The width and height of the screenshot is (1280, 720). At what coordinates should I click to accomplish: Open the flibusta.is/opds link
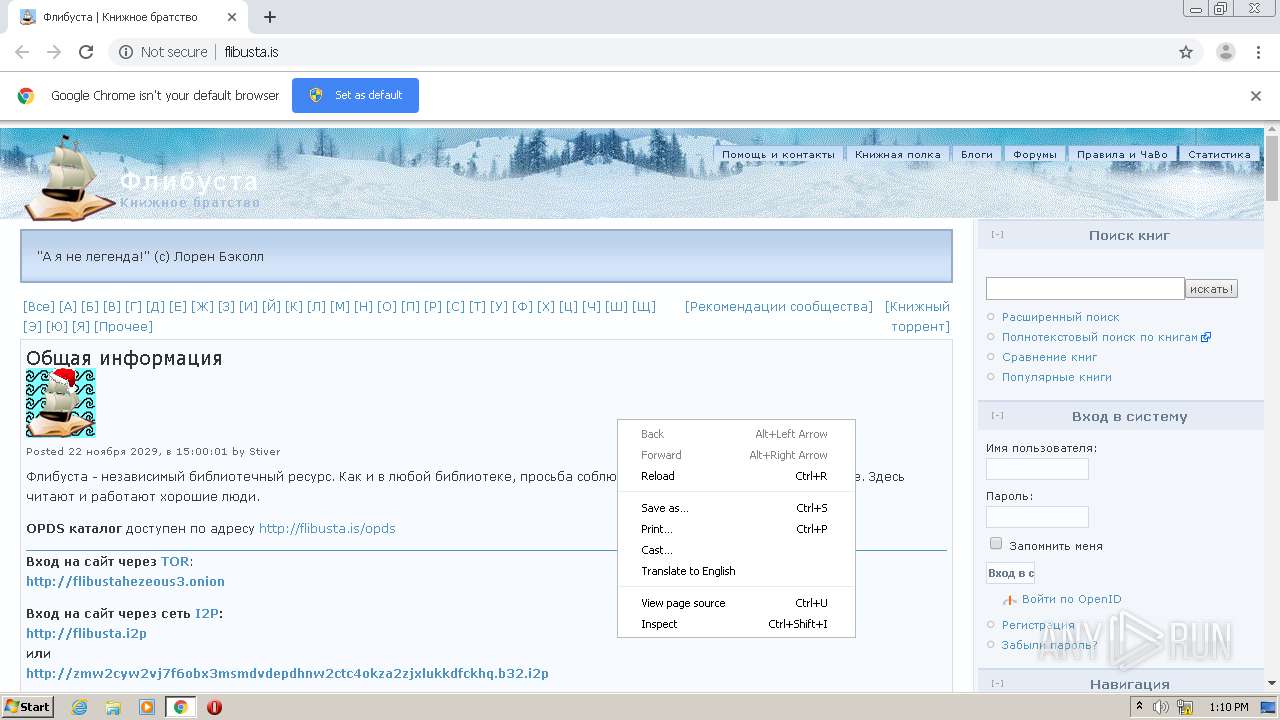(x=327, y=529)
